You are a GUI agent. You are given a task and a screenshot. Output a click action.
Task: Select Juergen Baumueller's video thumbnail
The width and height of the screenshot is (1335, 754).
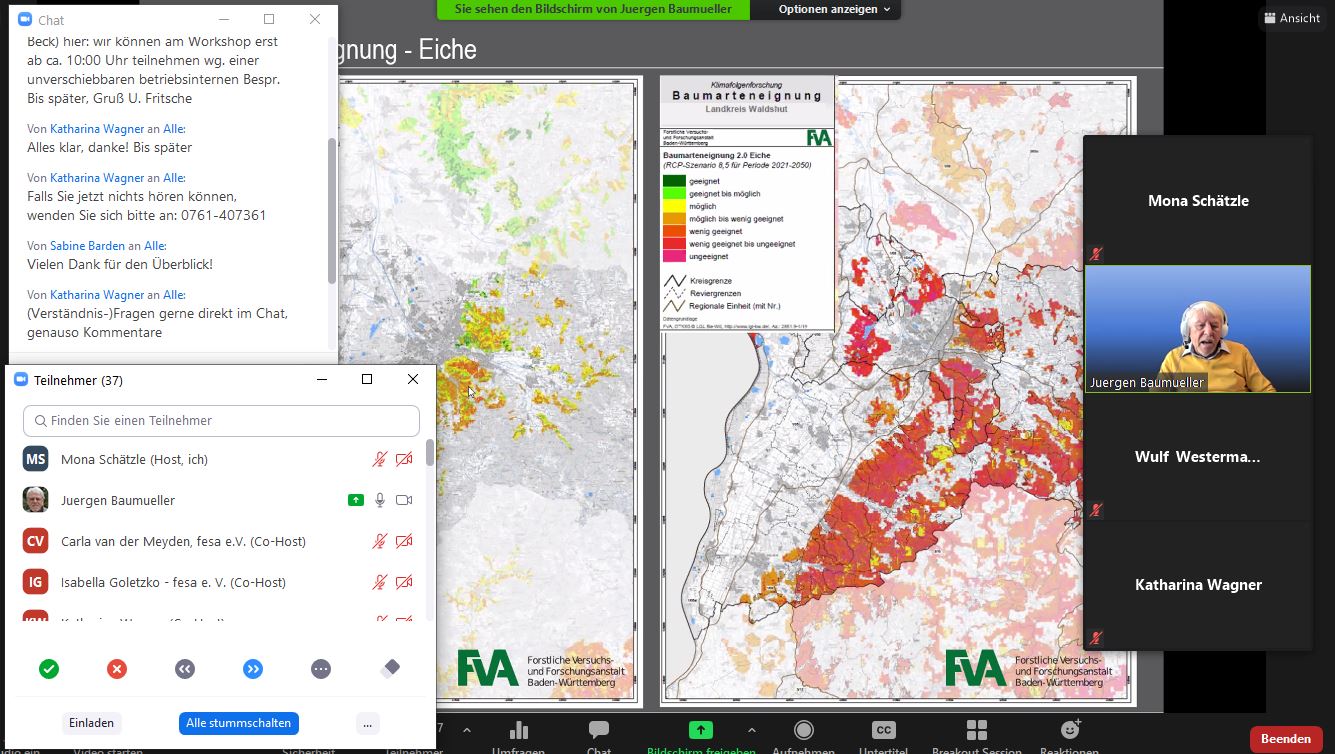[x=1197, y=329]
